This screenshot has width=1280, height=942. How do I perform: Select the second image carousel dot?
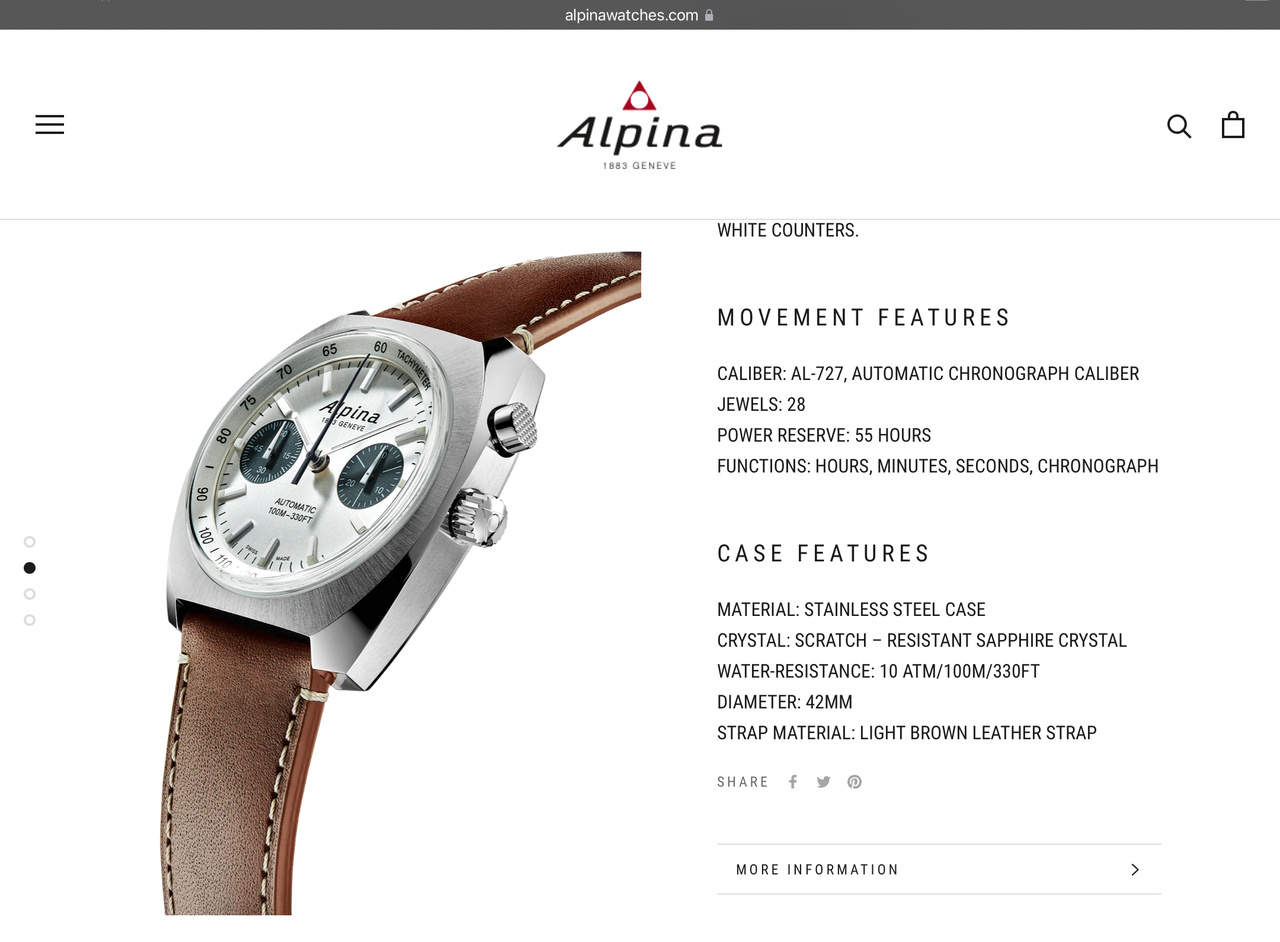(x=30, y=568)
